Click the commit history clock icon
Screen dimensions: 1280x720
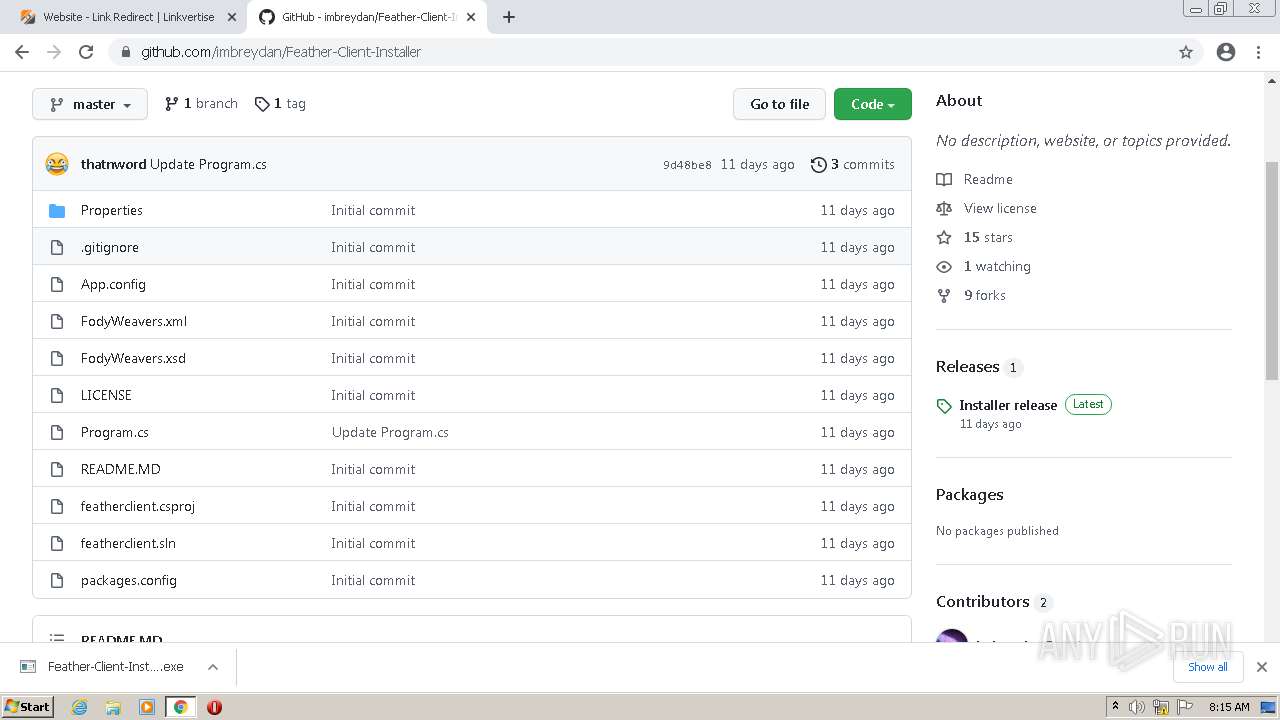819,164
